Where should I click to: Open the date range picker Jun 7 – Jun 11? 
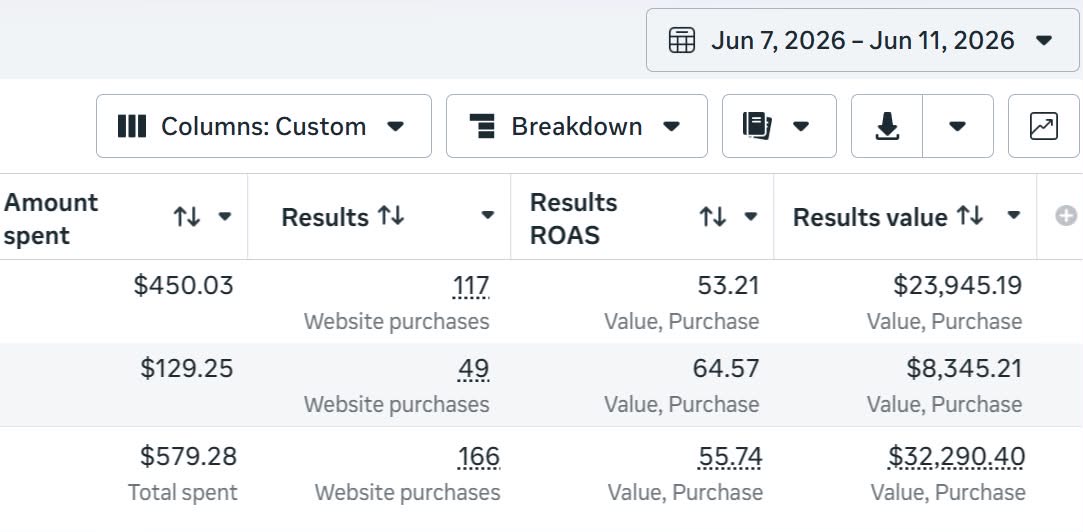pos(862,40)
